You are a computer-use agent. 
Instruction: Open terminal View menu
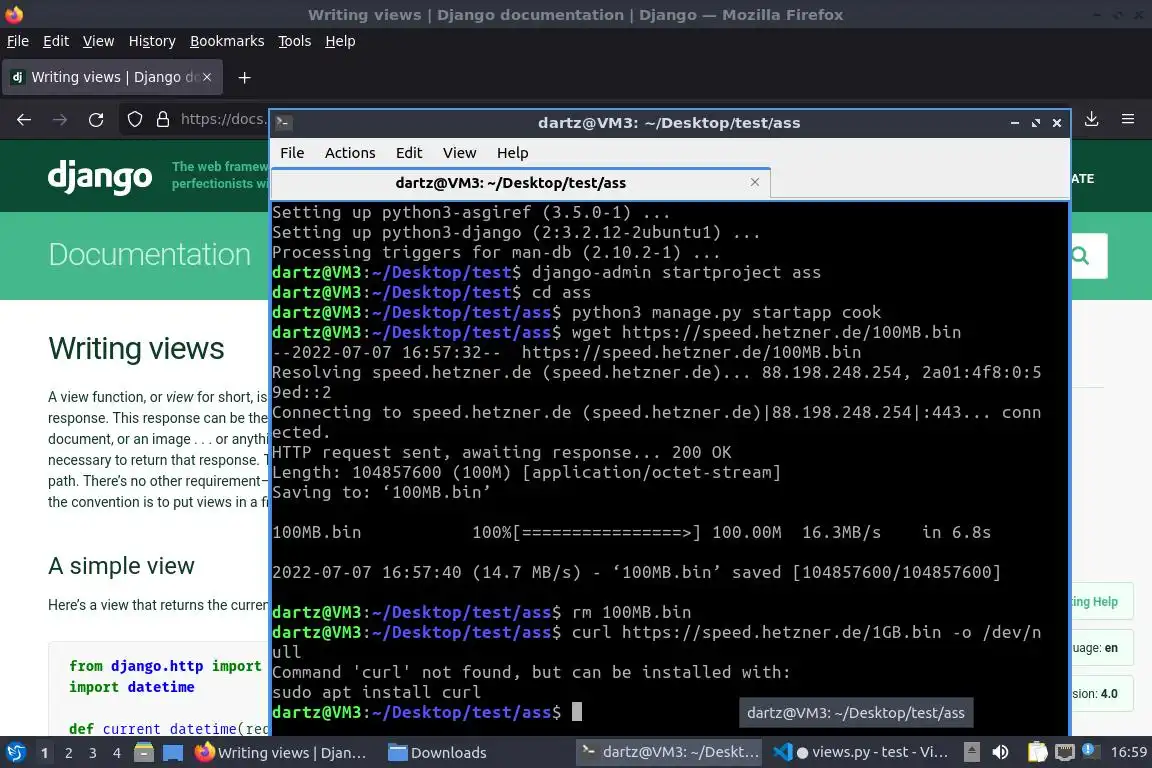point(459,153)
